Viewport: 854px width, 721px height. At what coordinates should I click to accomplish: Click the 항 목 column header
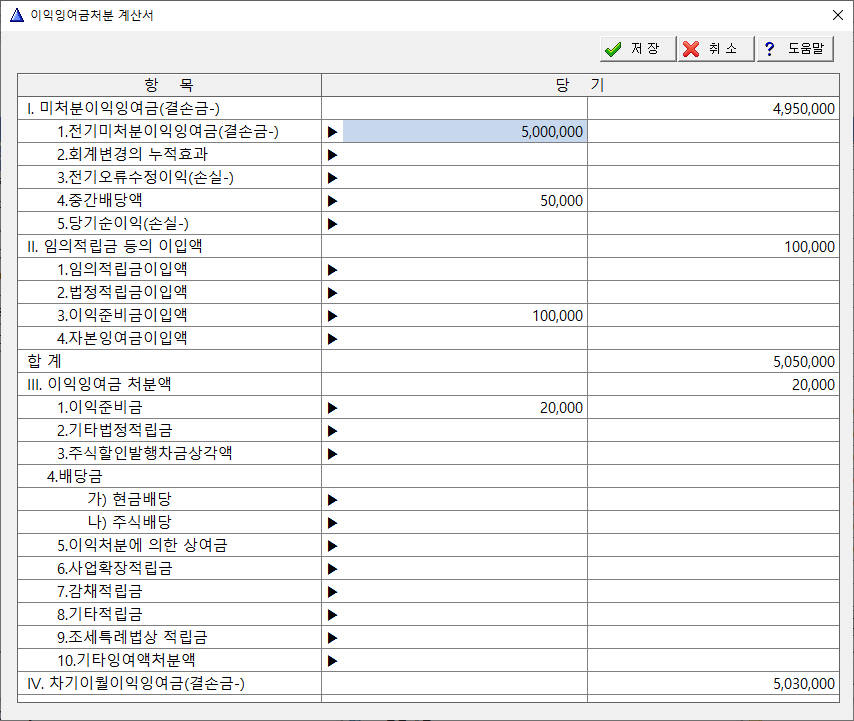click(x=169, y=85)
